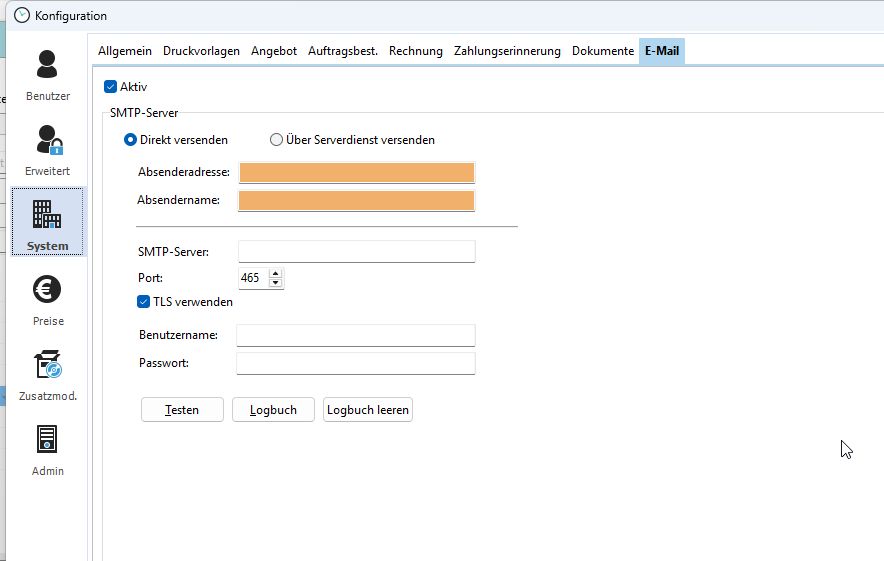Open the Benutzer section icon

pyautogui.click(x=47, y=64)
